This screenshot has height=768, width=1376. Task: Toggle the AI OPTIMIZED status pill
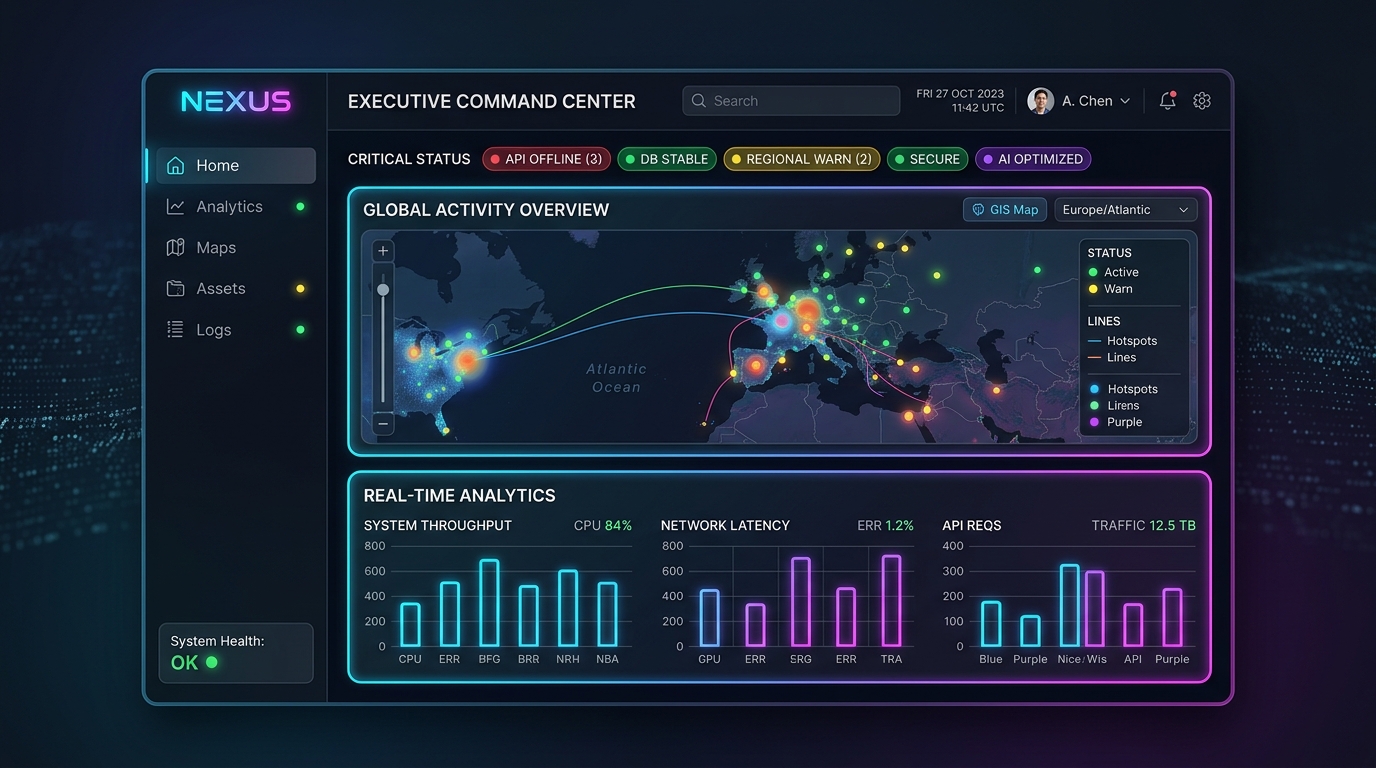(x=1033, y=159)
